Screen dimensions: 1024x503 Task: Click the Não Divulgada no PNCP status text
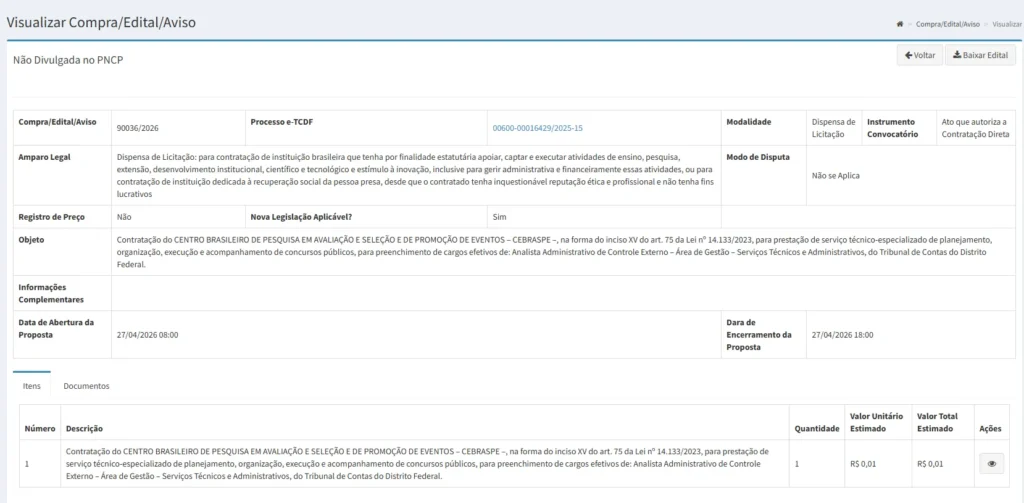click(69, 60)
